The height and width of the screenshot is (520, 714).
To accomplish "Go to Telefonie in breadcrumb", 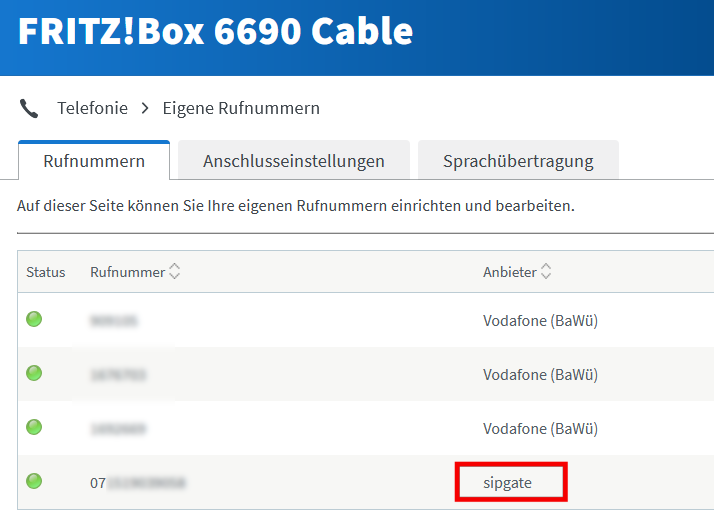I will 92,108.
